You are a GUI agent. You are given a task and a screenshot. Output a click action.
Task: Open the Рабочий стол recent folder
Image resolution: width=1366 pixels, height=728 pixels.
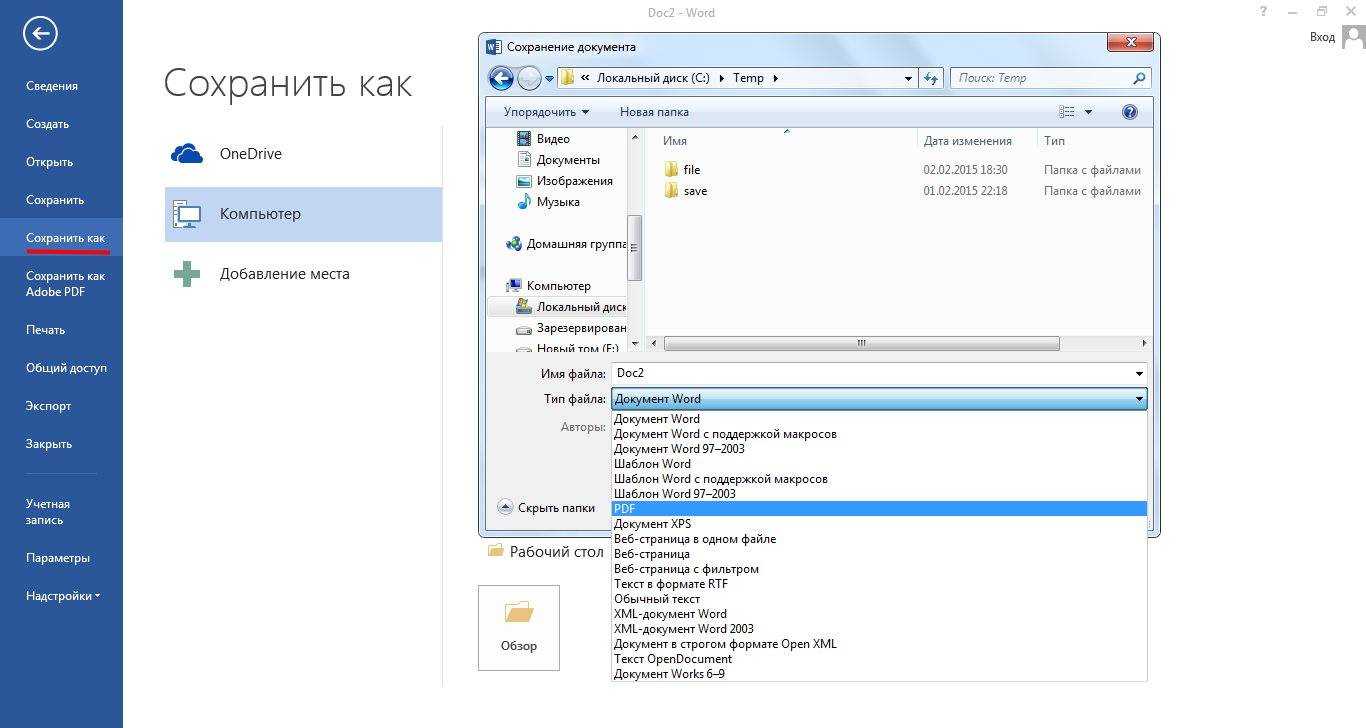tap(546, 551)
